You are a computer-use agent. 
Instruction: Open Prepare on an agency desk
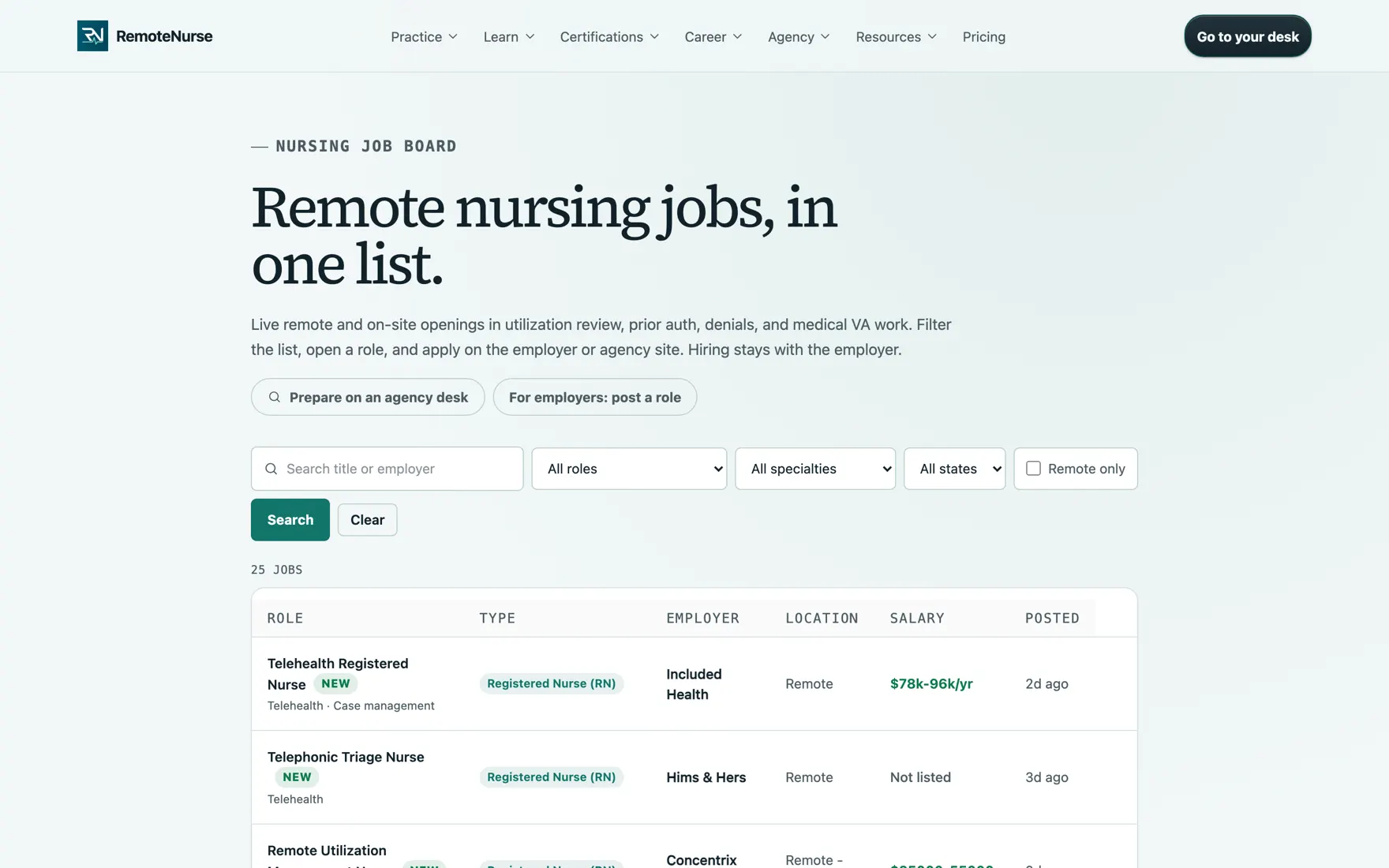[x=368, y=397]
